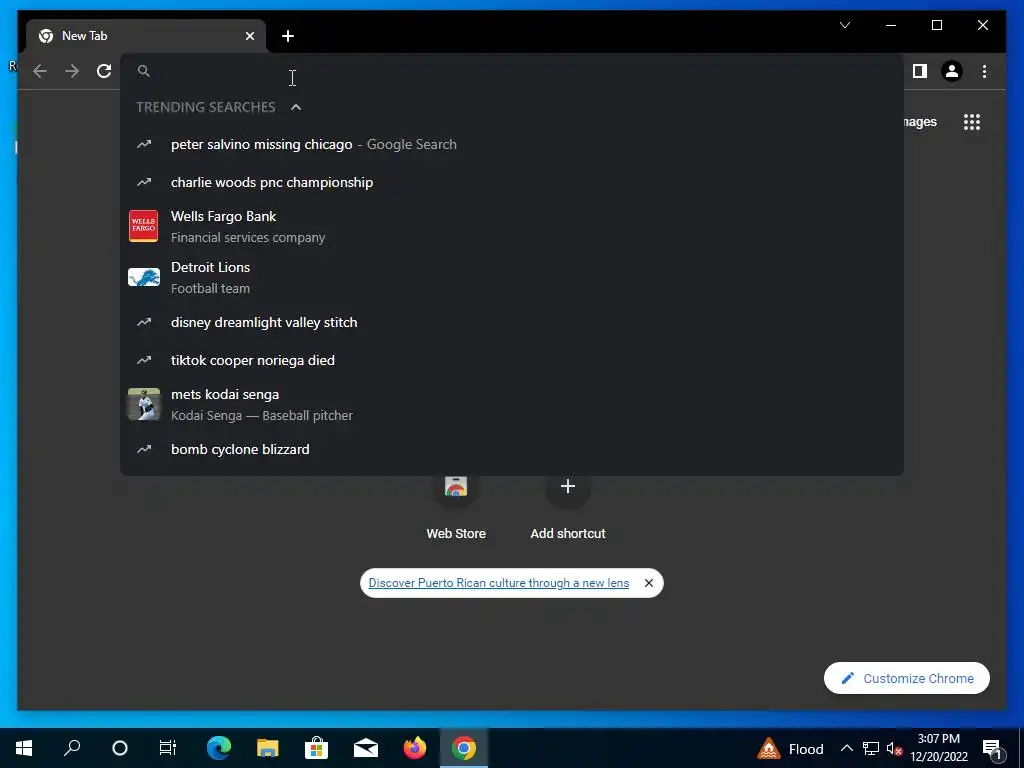Launch Firefox from taskbar
Image resolution: width=1024 pixels, height=768 pixels.
pos(415,748)
